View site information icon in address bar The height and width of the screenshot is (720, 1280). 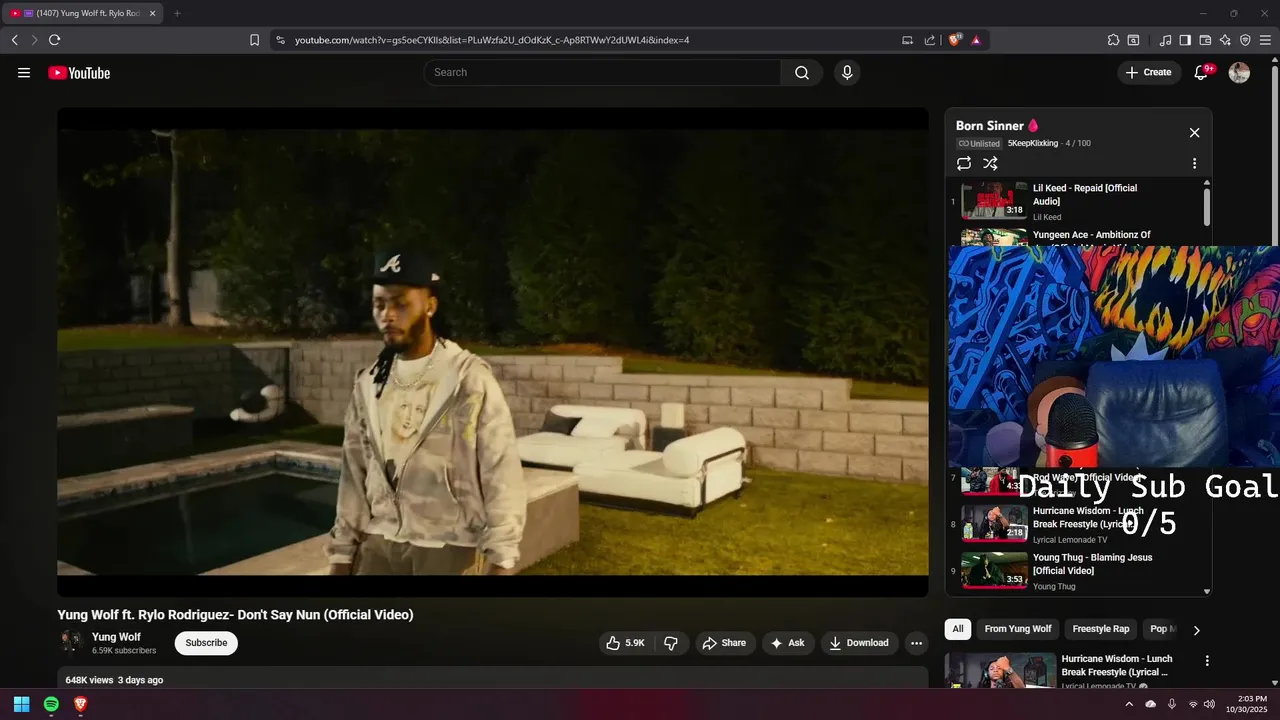[x=280, y=40]
